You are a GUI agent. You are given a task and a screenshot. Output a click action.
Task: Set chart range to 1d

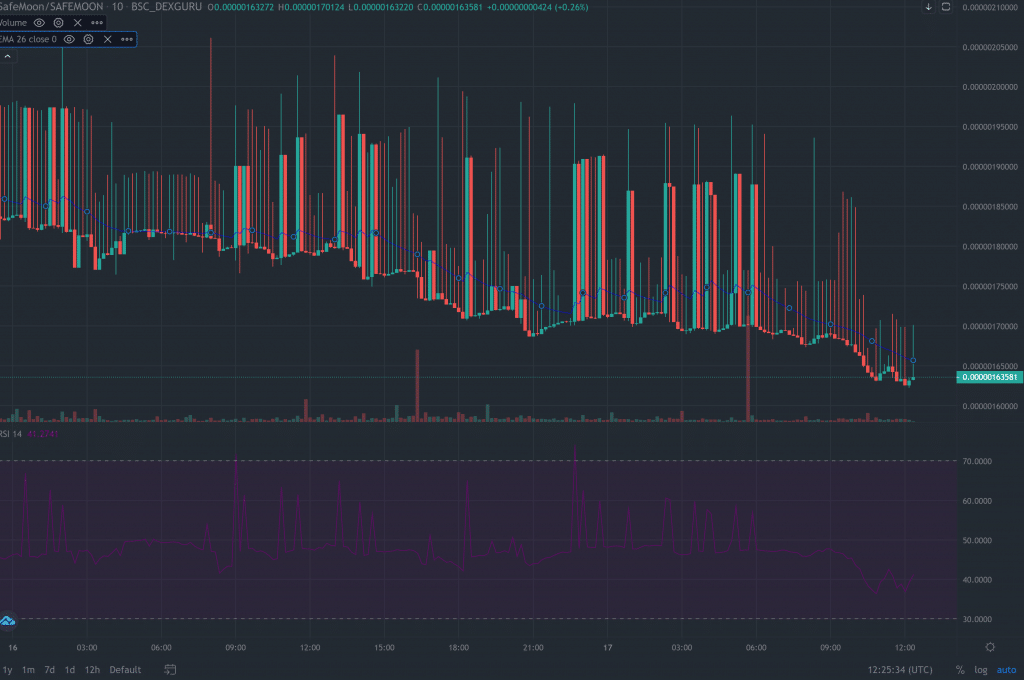coord(70,670)
